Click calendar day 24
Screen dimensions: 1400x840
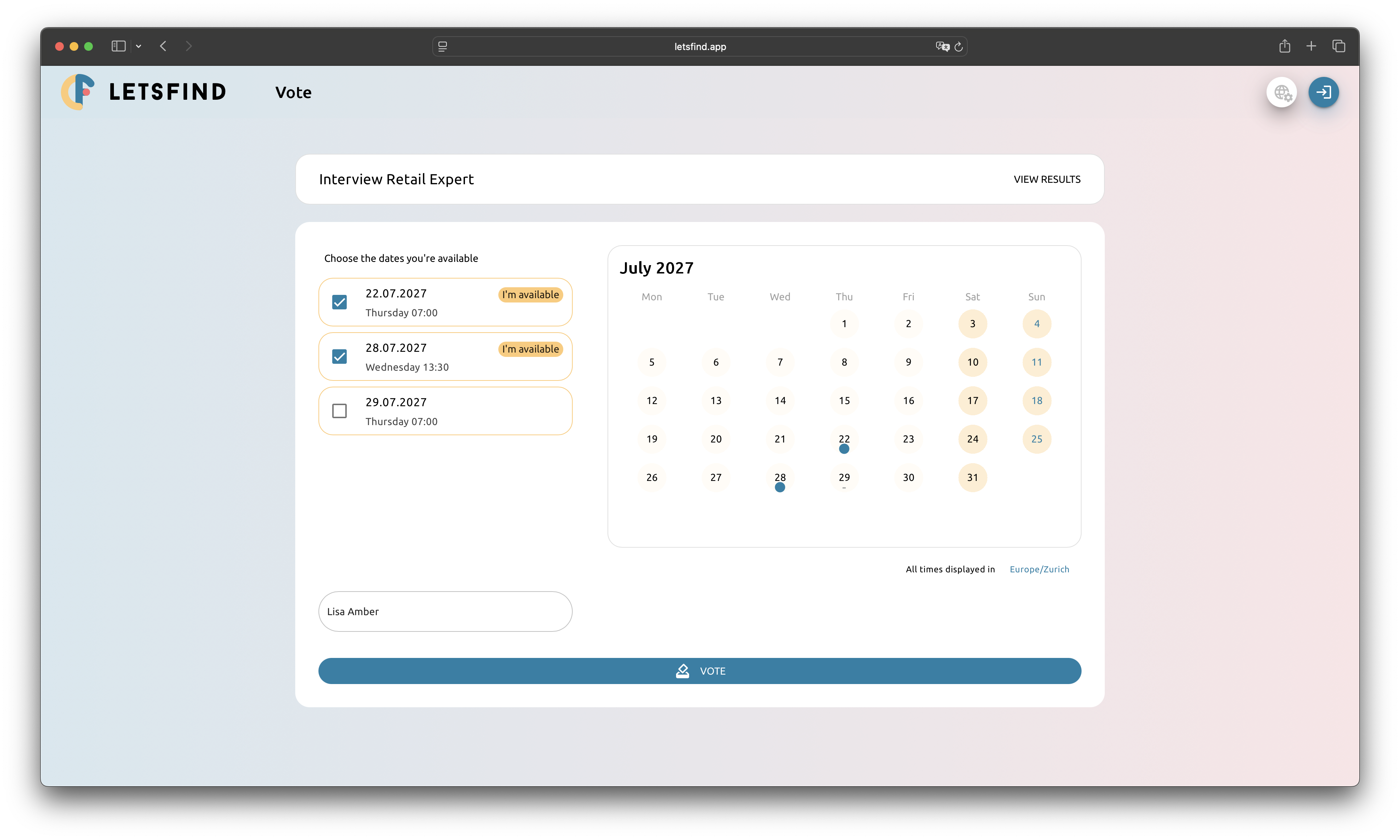(973, 439)
